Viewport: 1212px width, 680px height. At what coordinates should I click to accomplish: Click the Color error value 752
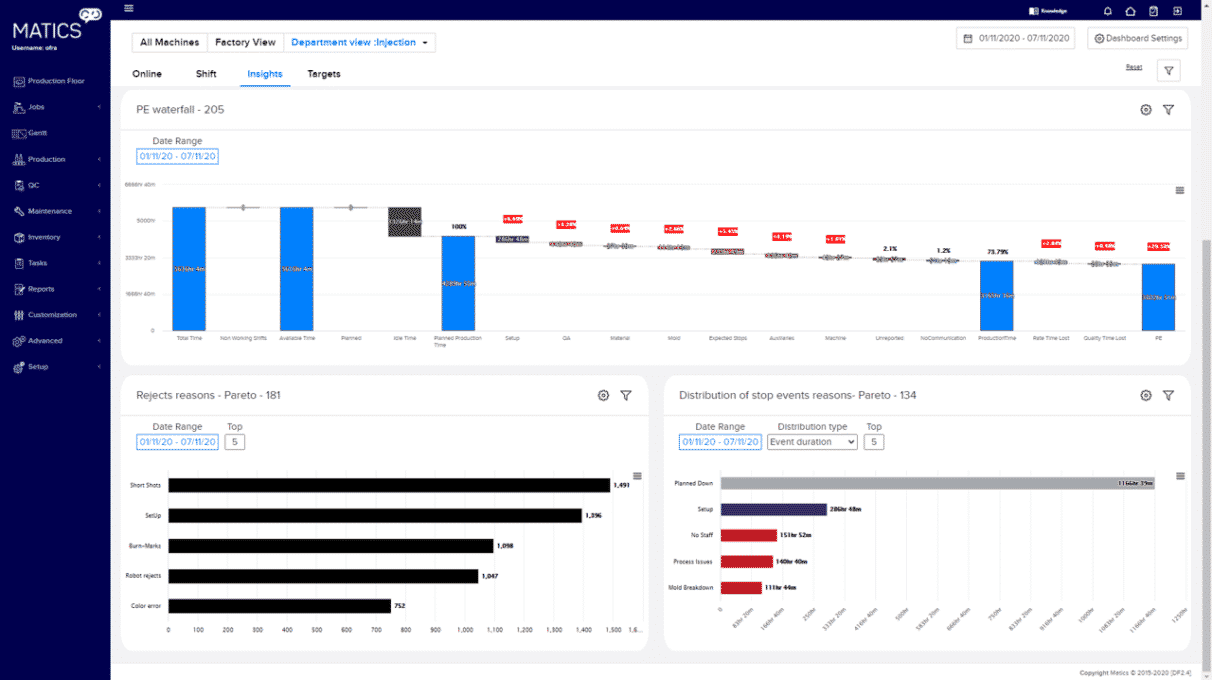[x=400, y=606]
